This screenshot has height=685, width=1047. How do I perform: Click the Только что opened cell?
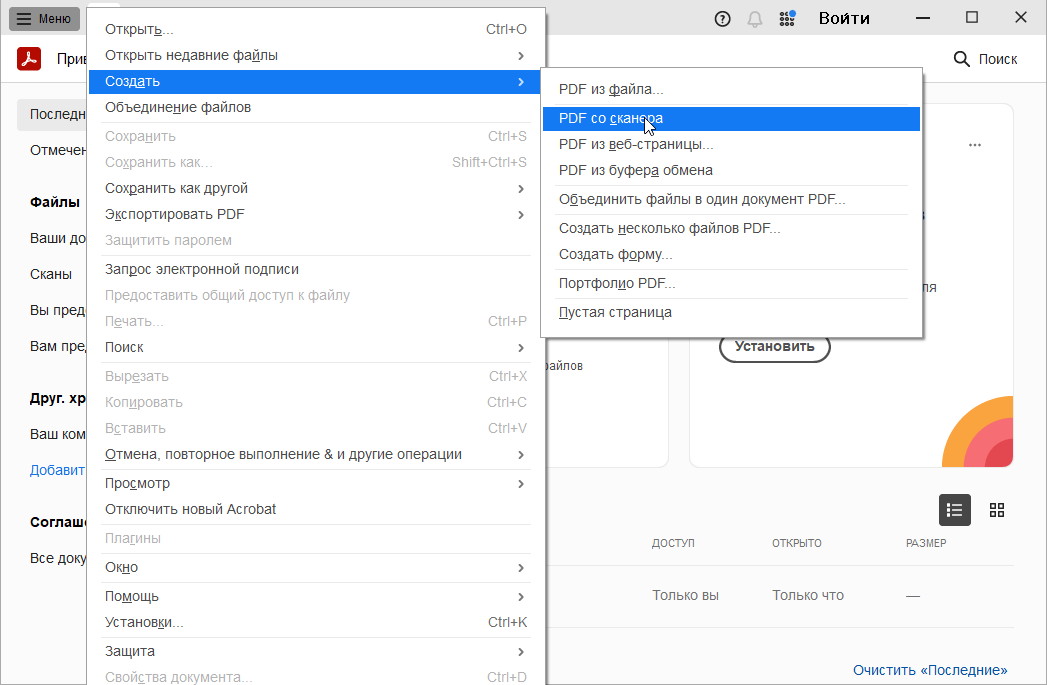pyautogui.click(x=808, y=596)
